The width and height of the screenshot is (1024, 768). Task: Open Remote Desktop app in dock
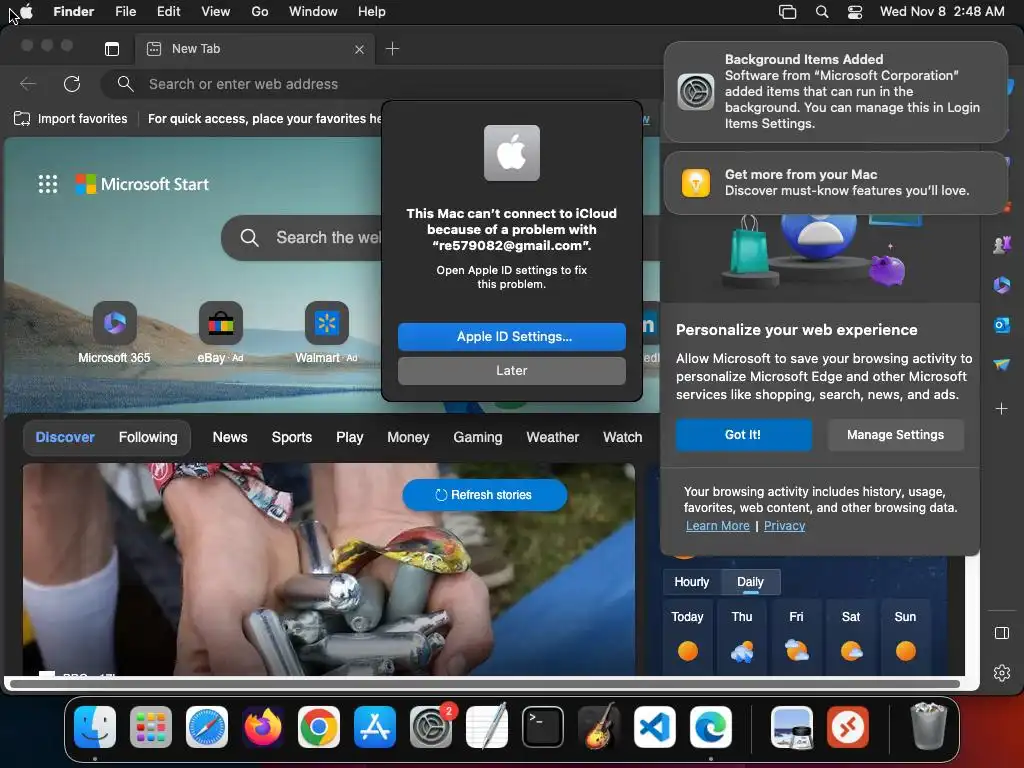(848, 727)
